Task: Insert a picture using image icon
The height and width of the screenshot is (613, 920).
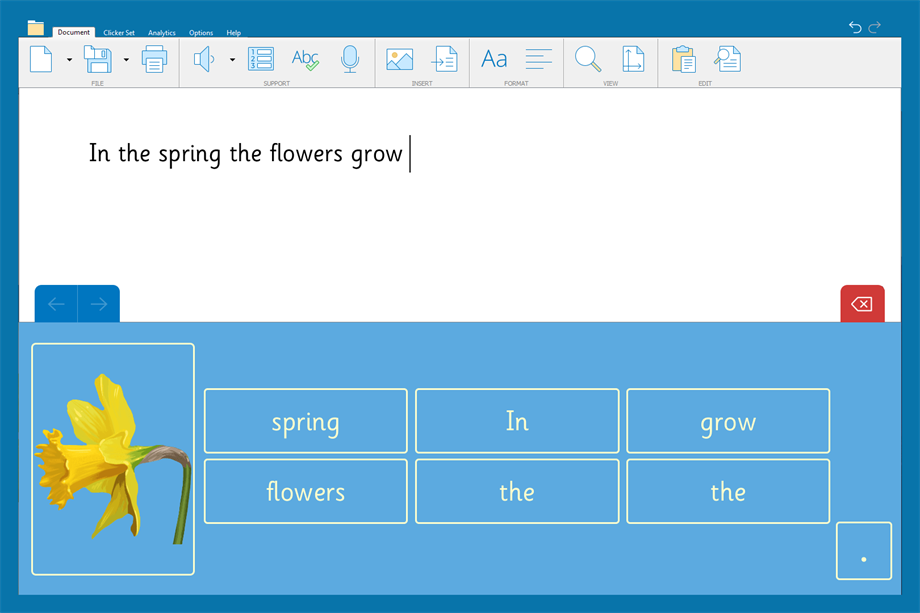Action: tap(399, 60)
